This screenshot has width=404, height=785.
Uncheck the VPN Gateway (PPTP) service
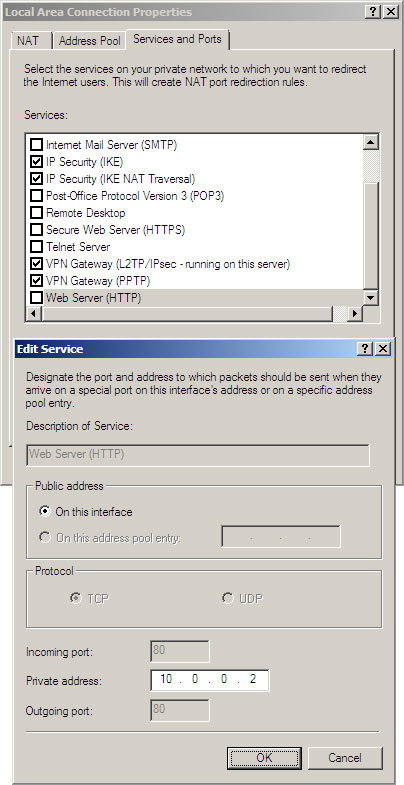click(37, 280)
